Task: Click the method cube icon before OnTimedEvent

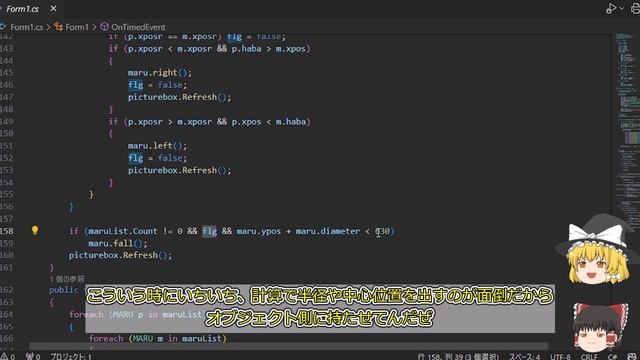Action: (104, 27)
